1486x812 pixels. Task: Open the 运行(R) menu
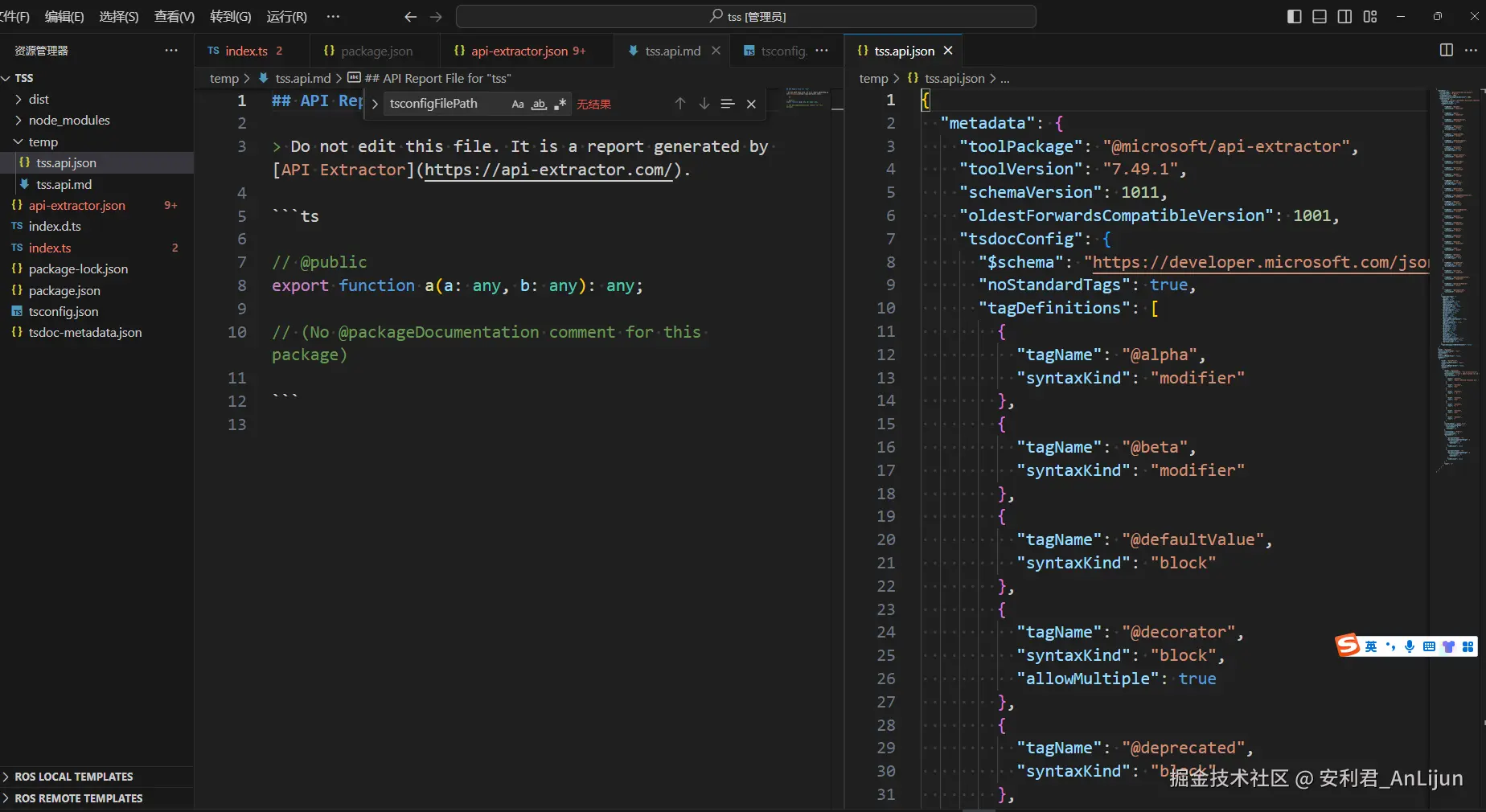(x=286, y=17)
